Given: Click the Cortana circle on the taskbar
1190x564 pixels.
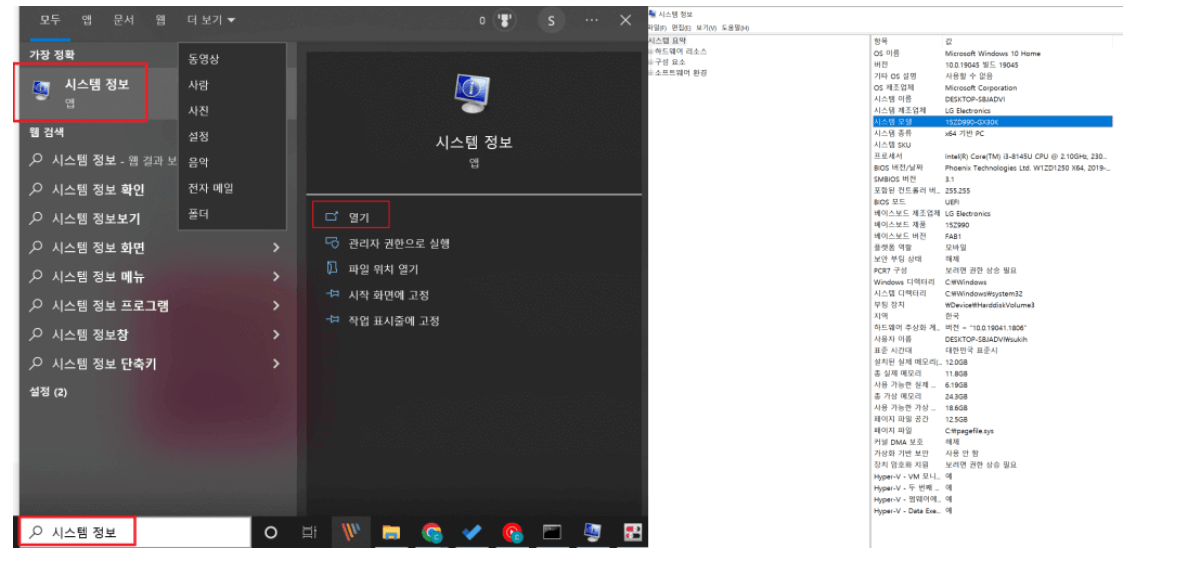Looking at the screenshot, I should click(270, 533).
